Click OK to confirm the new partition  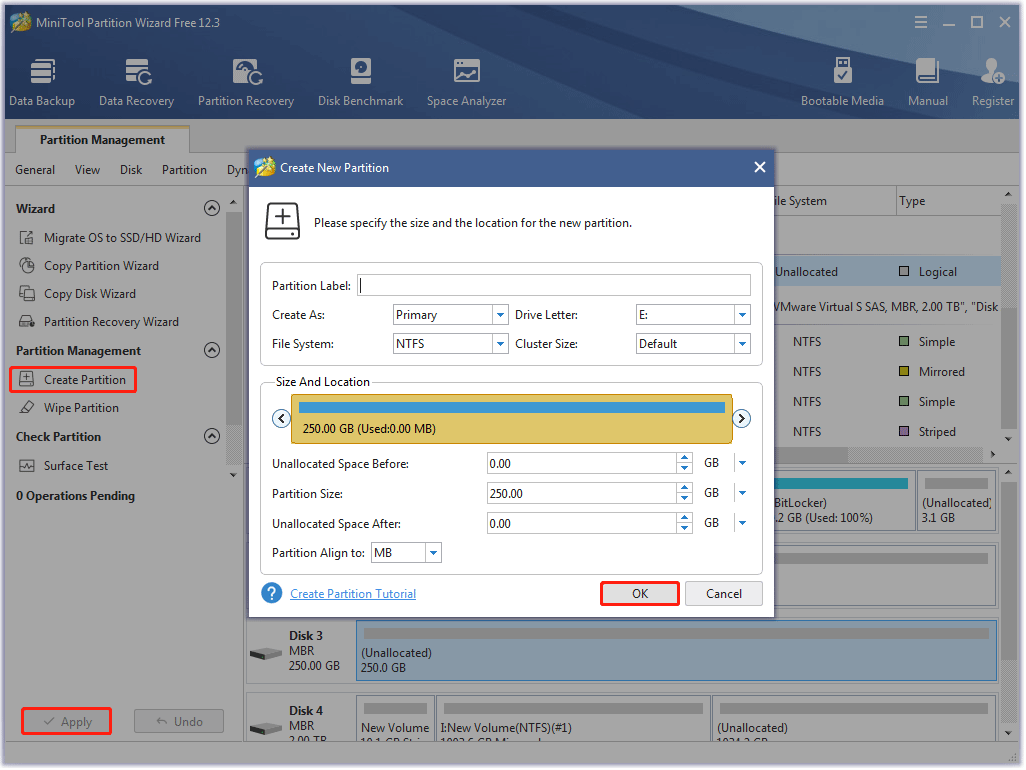point(639,593)
